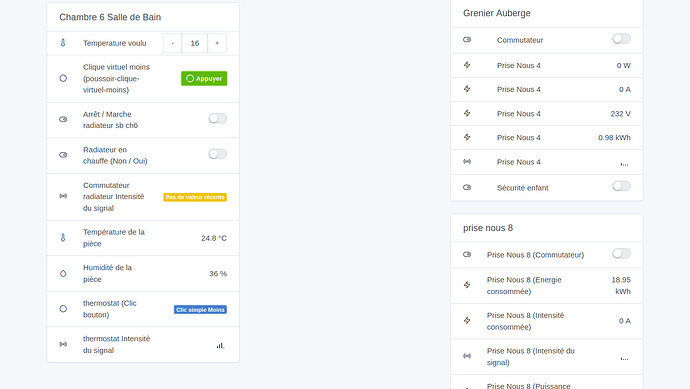Click green Appuyer button
This screenshot has height=389, width=690.
coord(204,78)
